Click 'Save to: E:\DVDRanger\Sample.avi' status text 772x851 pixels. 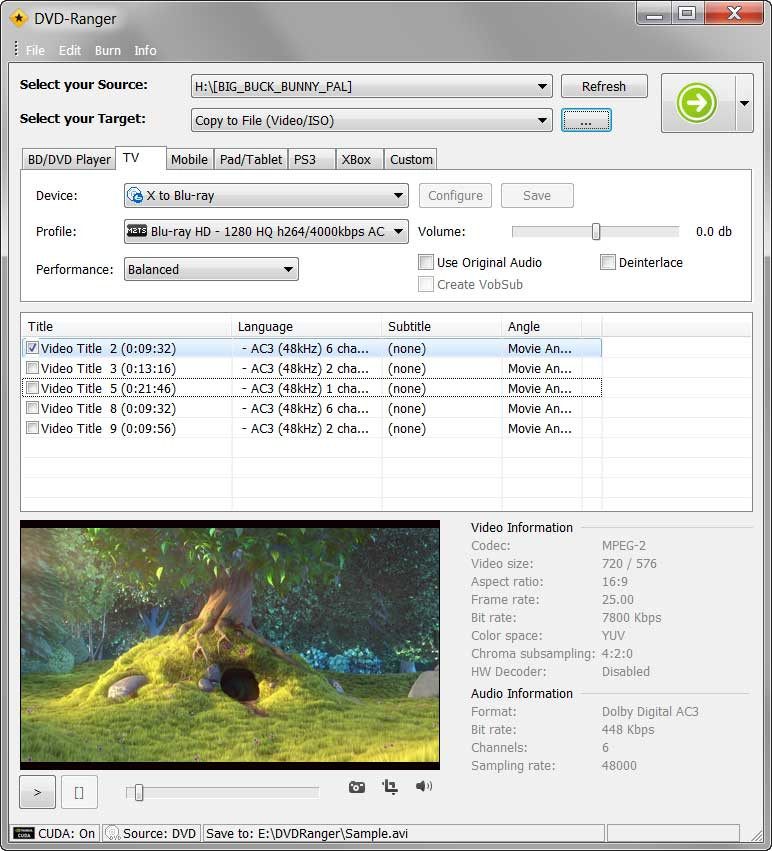tap(307, 833)
